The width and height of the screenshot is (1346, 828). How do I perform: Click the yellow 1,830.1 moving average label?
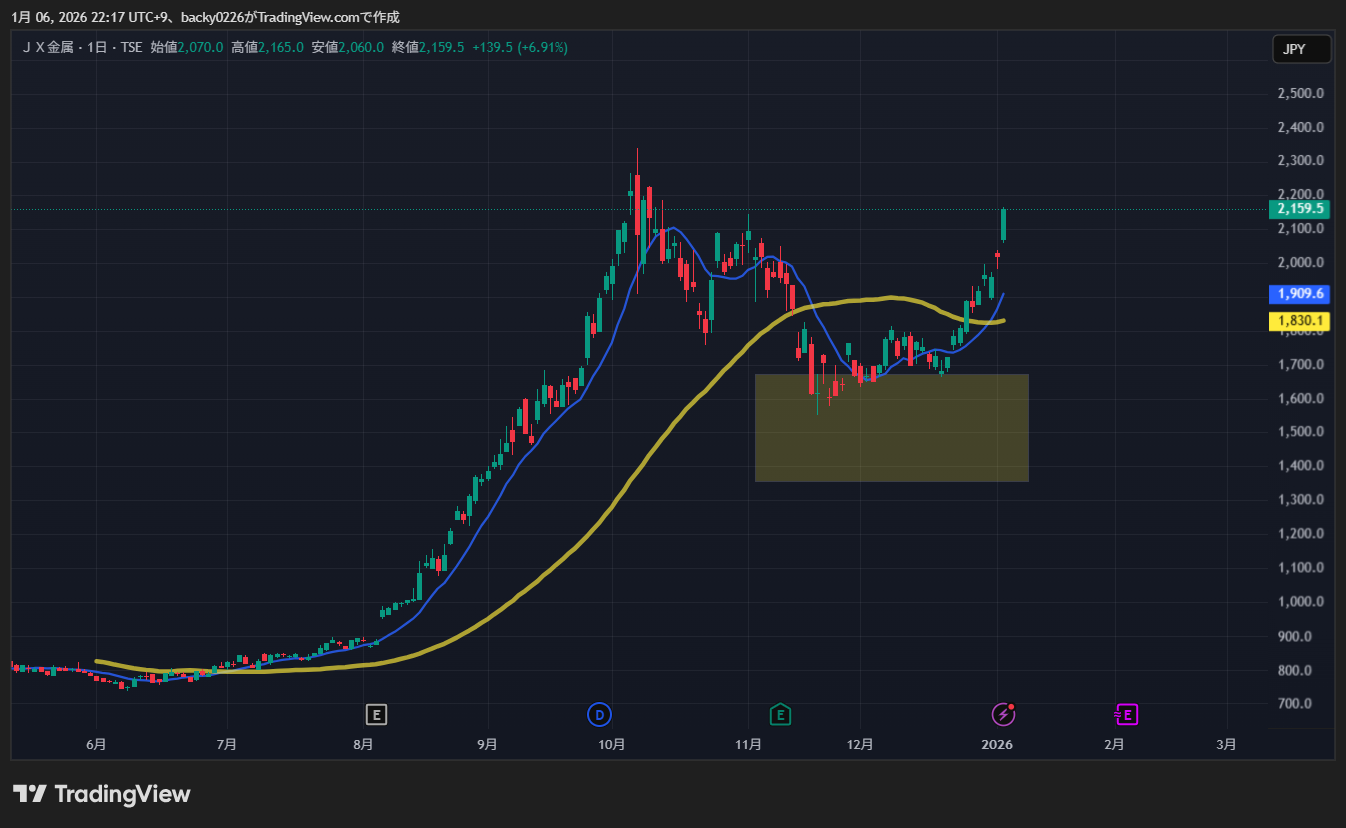tap(1300, 321)
